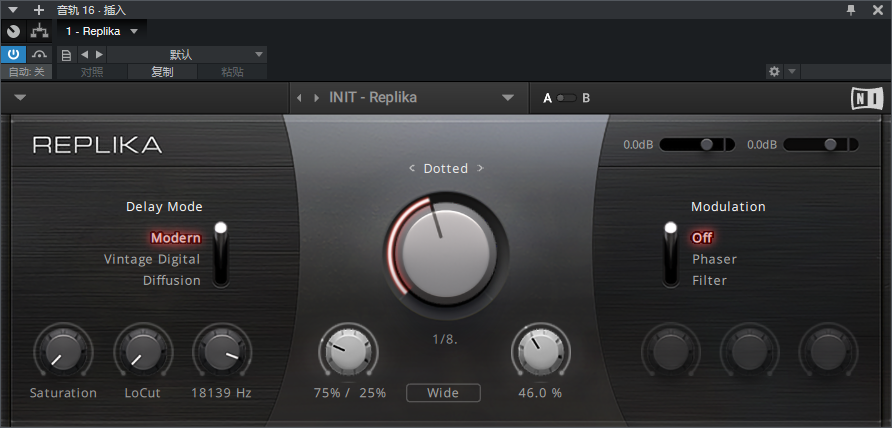Image resolution: width=892 pixels, height=428 pixels.
Task: Click the first disabled modulation knob
Action: [x=671, y=352]
